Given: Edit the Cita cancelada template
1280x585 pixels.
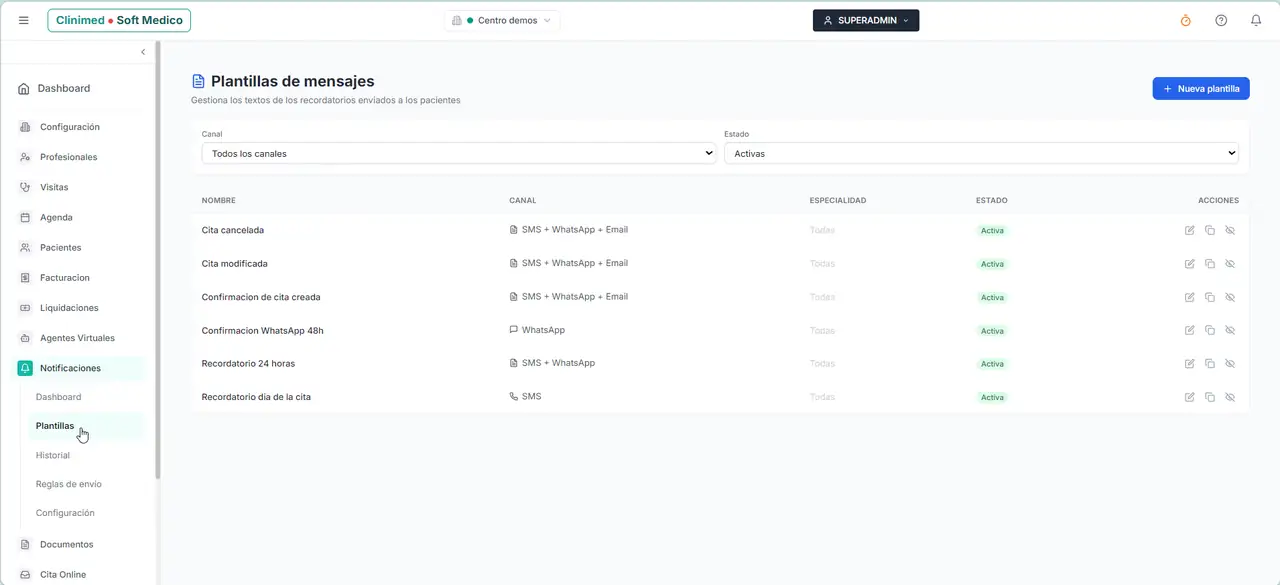Looking at the screenshot, I should 1189,230.
